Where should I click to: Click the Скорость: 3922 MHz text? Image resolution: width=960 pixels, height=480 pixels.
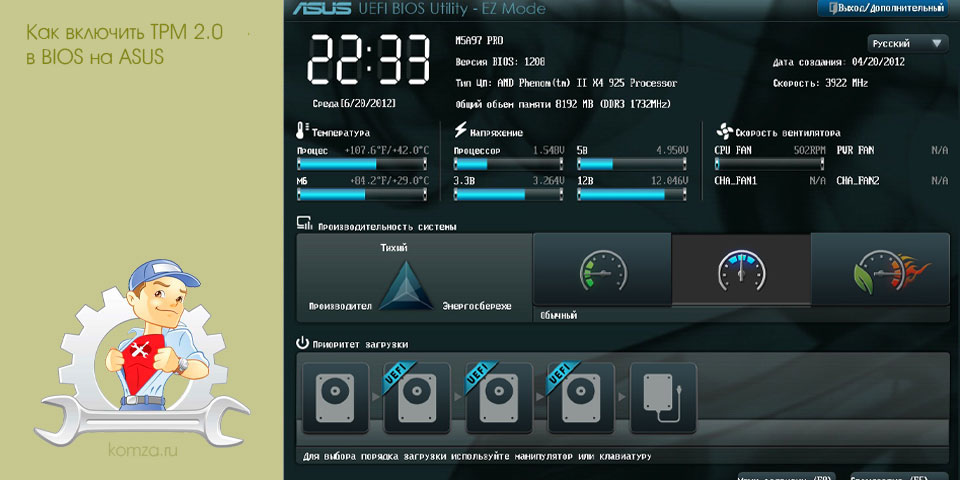[x=820, y=83]
